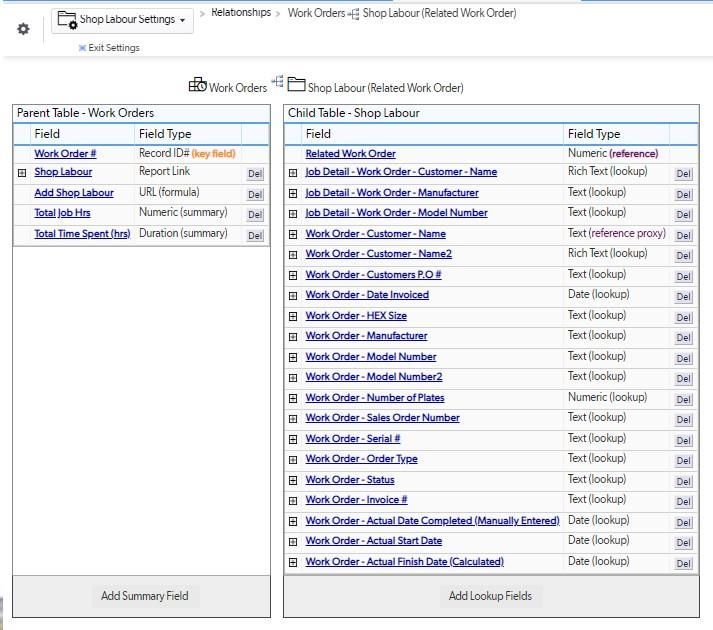713x630 pixels.
Task: Expand Job Detail - Work Order - Model Number row
Action: click(x=293, y=214)
